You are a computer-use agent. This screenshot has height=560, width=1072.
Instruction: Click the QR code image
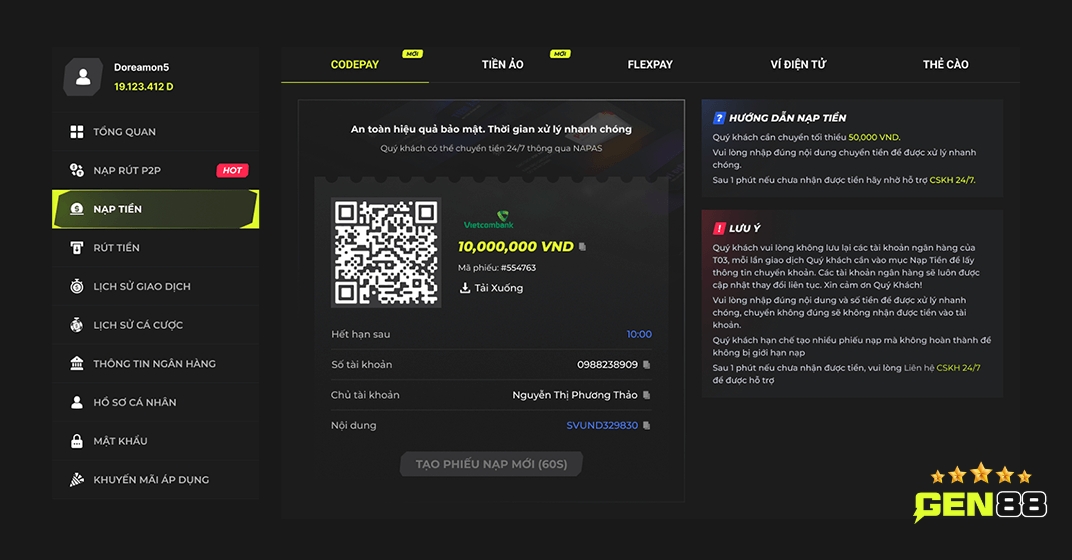386,252
